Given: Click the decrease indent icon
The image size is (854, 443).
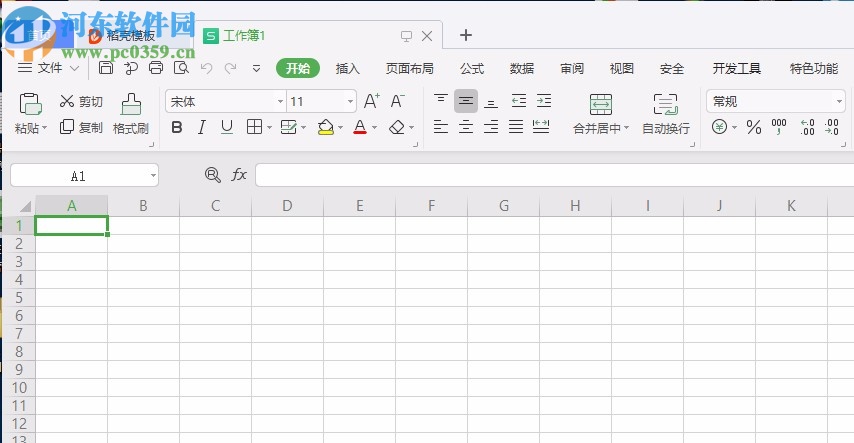Looking at the screenshot, I should click(x=519, y=100).
